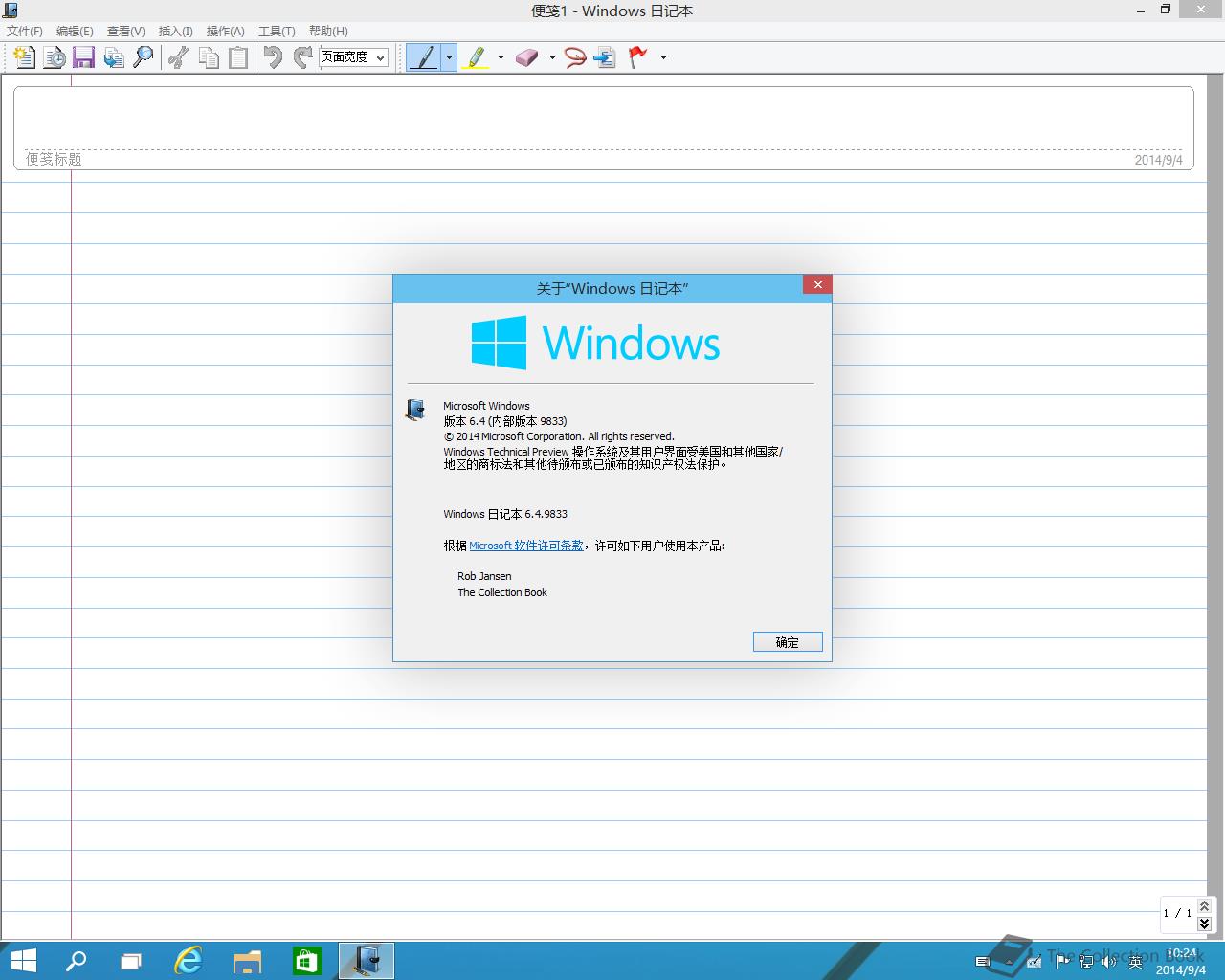Create a new note with toolbar icon
Viewport: 1225px width, 980px height.
tap(25, 57)
